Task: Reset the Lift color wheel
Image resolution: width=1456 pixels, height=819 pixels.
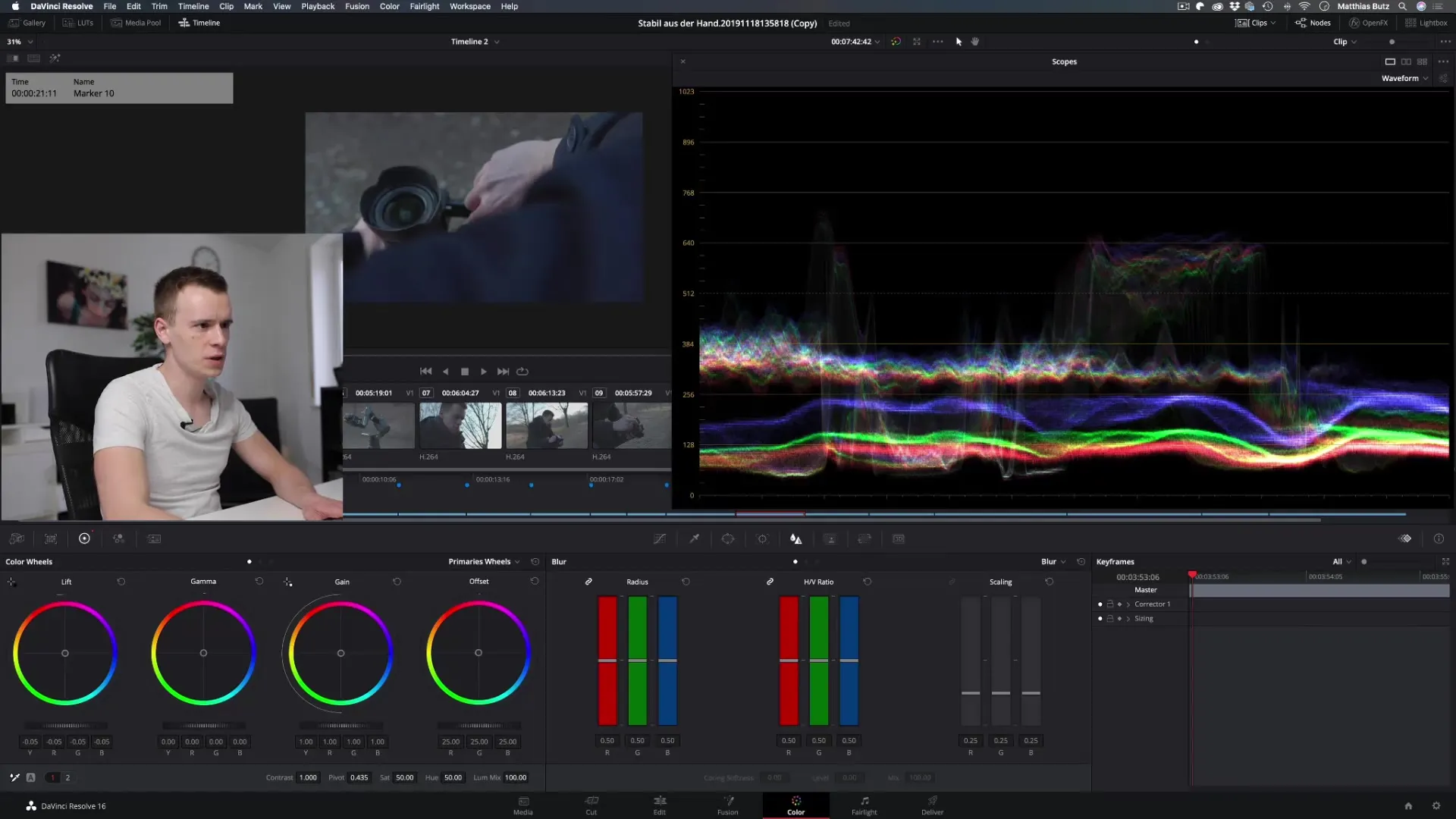Action: tap(121, 582)
